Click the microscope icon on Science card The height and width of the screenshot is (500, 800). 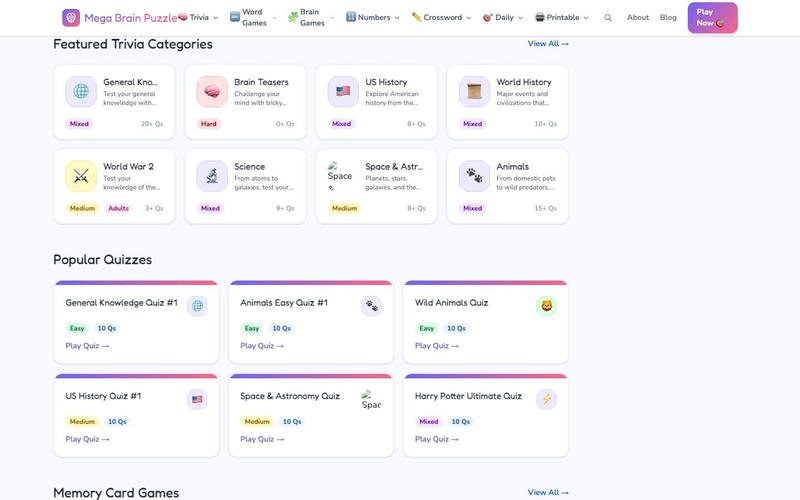pos(212,176)
